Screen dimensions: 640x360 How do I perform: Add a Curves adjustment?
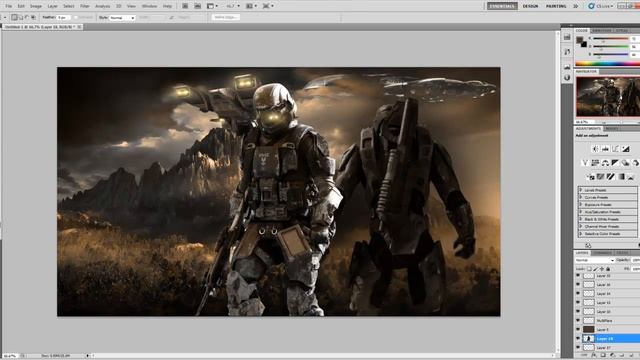[616, 149]
